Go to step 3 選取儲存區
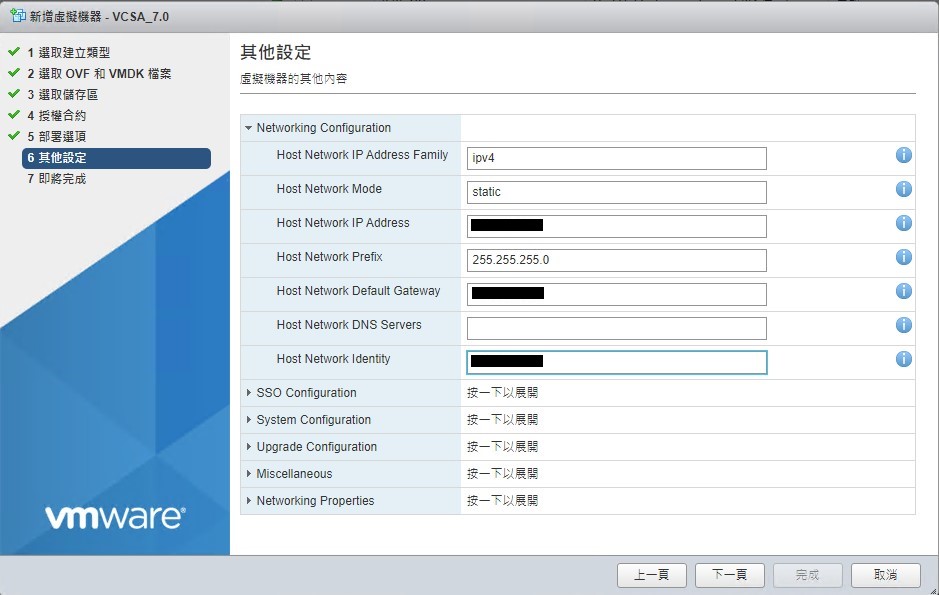The width and height of the screenshot is (939, 595). 62,95
